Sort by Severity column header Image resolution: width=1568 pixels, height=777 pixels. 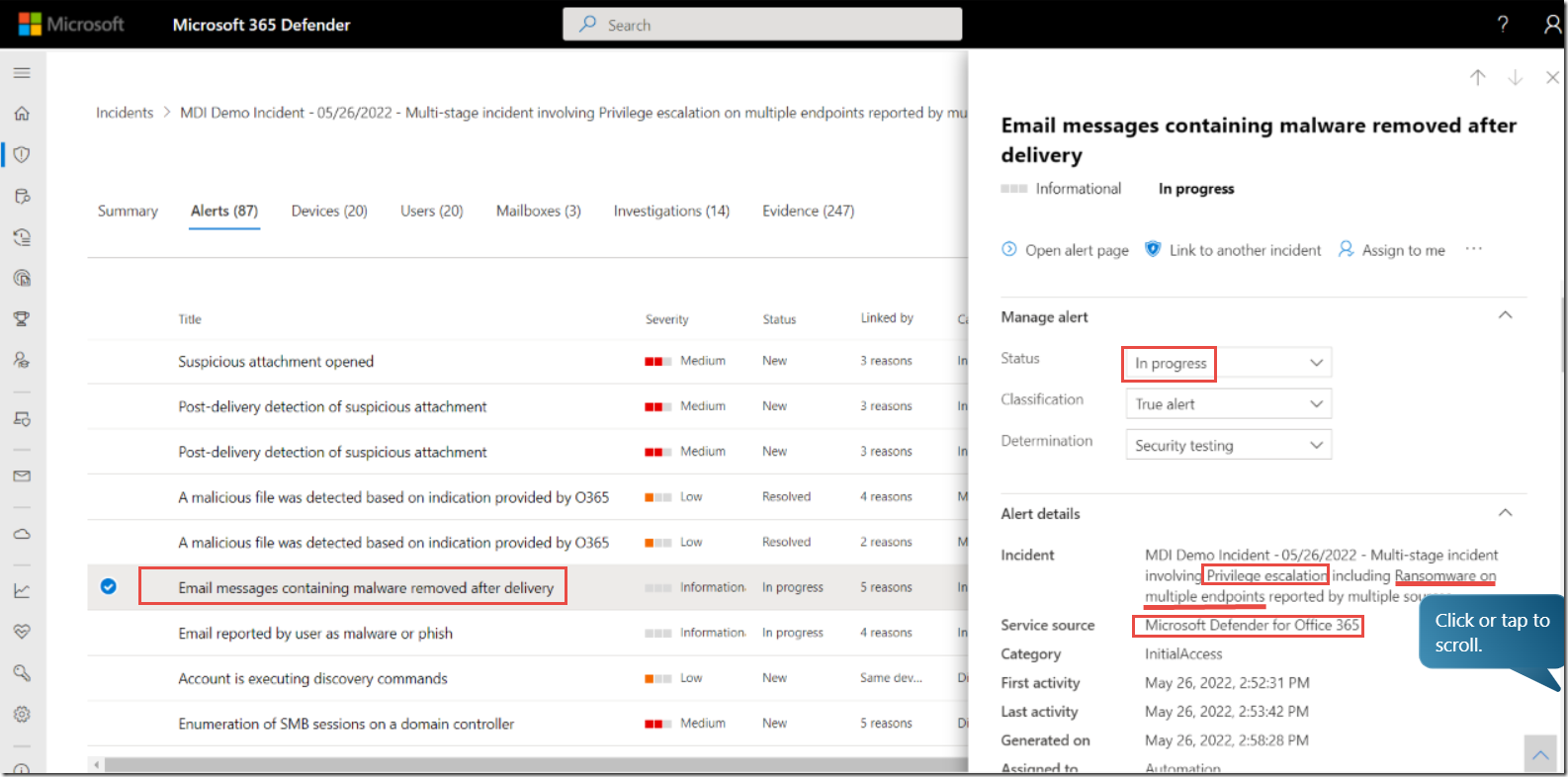point(667,319)
